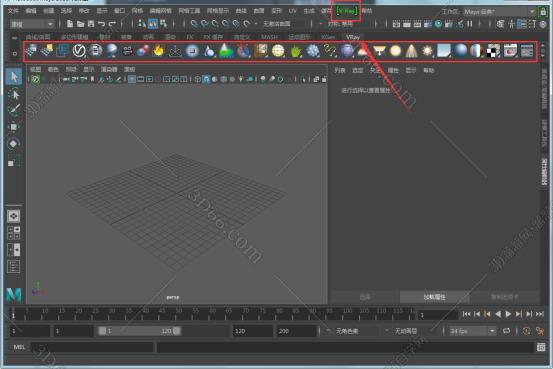Viewport: 553px width, 369px height.
Task: Toggle auto keyframe button
Action: coord(526,331)
